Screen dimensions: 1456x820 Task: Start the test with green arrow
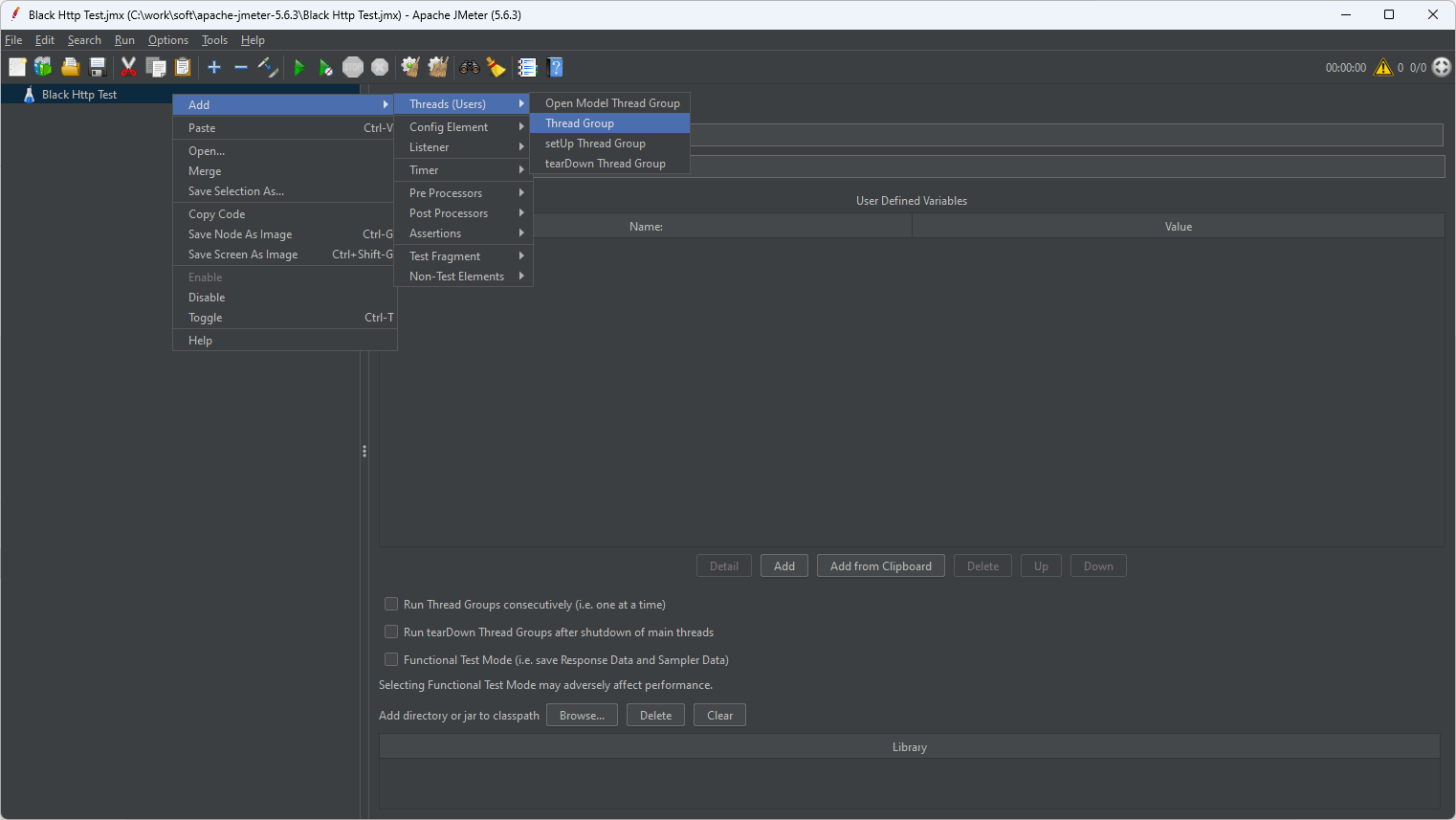(x=299, y=67)
